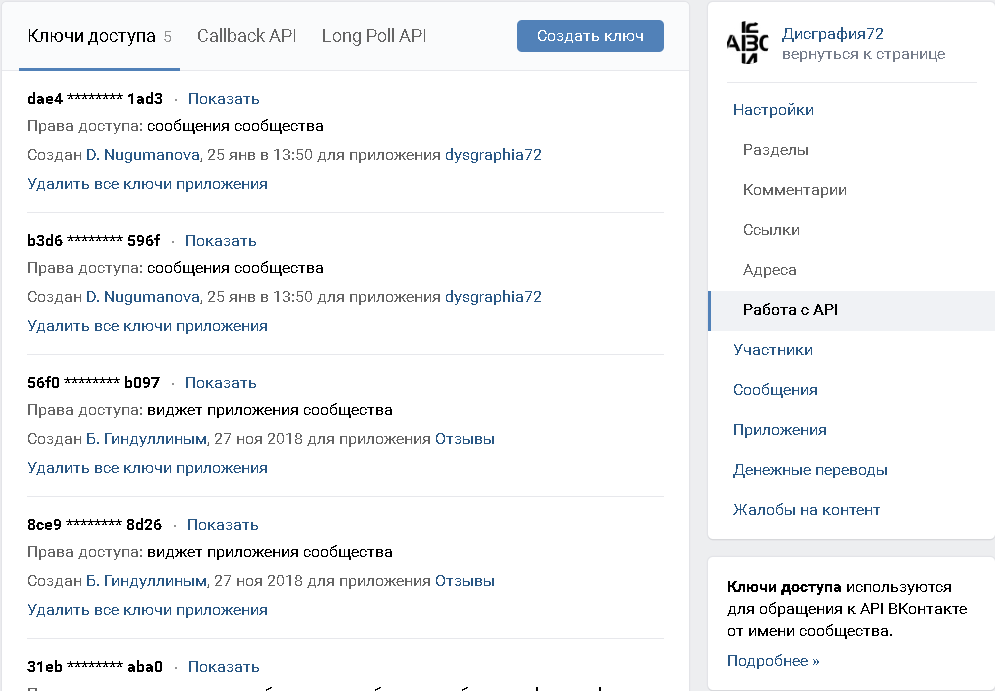Viewport: 995px width, 691px height.
Task: Open Настройки in the sidebar
Action: pyautogui.click(x=773, y=110)
